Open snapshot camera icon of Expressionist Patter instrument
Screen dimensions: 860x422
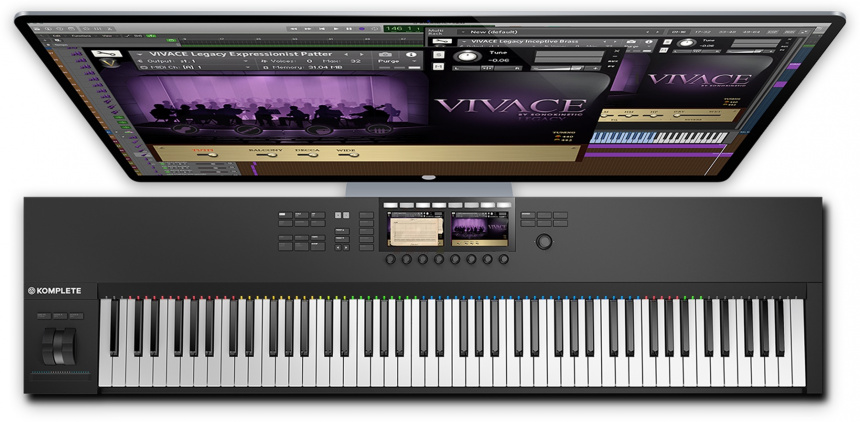pos(385,54)
